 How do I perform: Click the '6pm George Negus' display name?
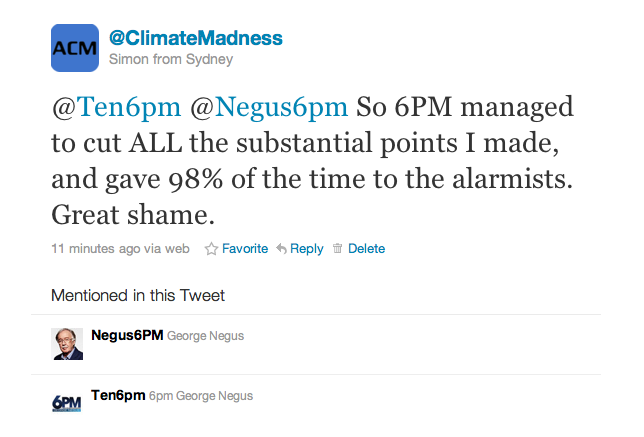[201, 396]
